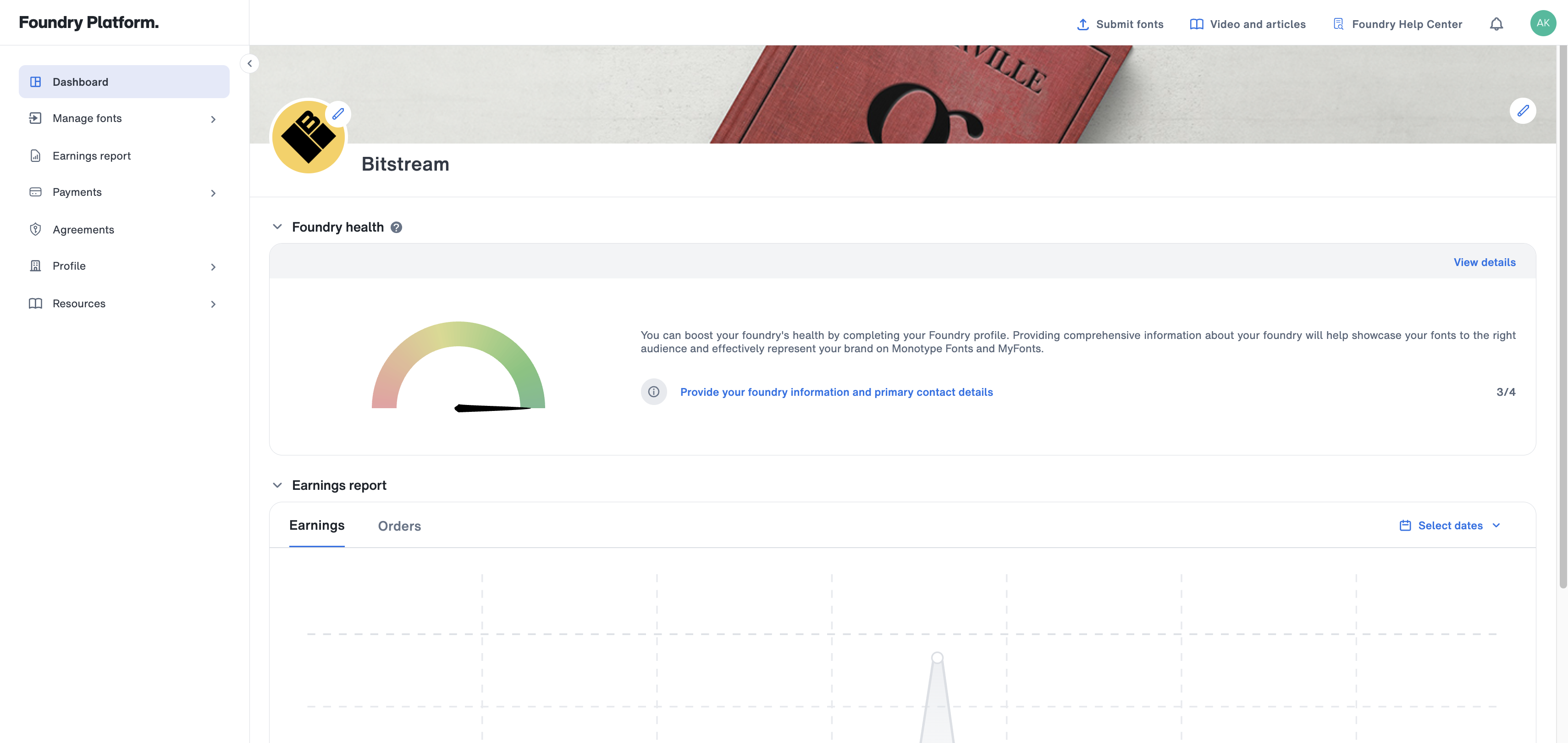
Task: Click the Bitstream foundry name
Action: pyautogui.click(x=405, y=165)
